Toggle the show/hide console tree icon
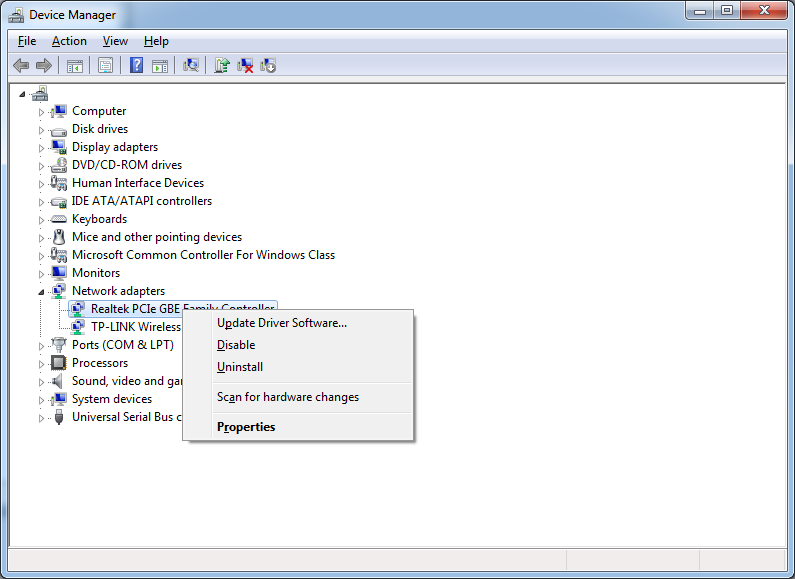Image resolution: width=795 pixels, height=579 pixels. pyautogui.click(x=75, y=66)
